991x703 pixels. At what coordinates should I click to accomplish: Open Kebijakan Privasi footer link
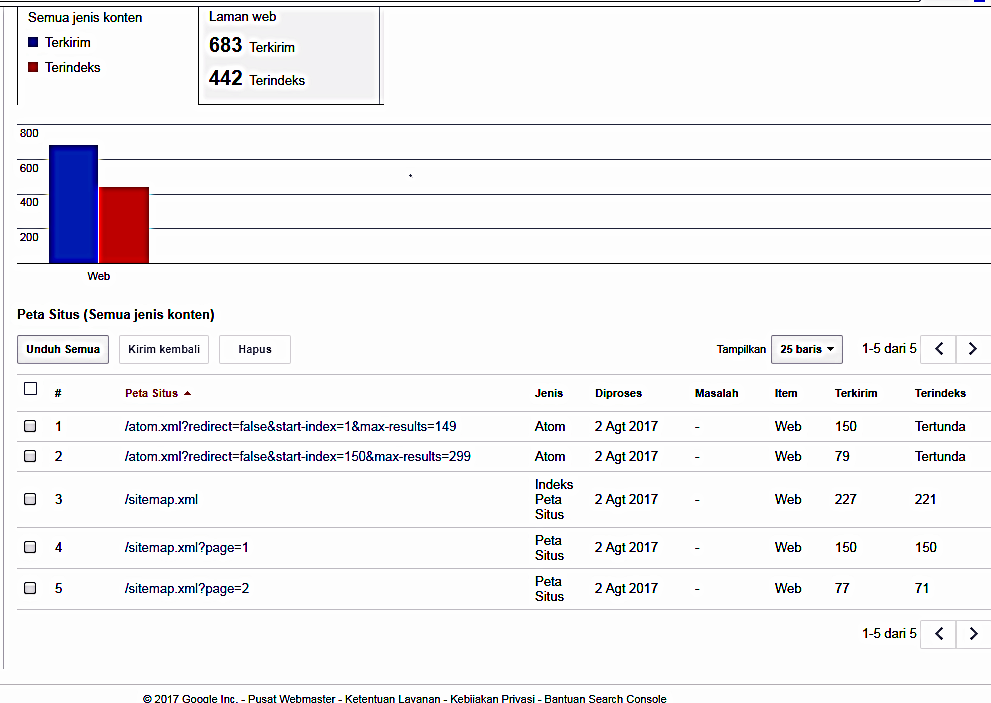click(492, 698)
